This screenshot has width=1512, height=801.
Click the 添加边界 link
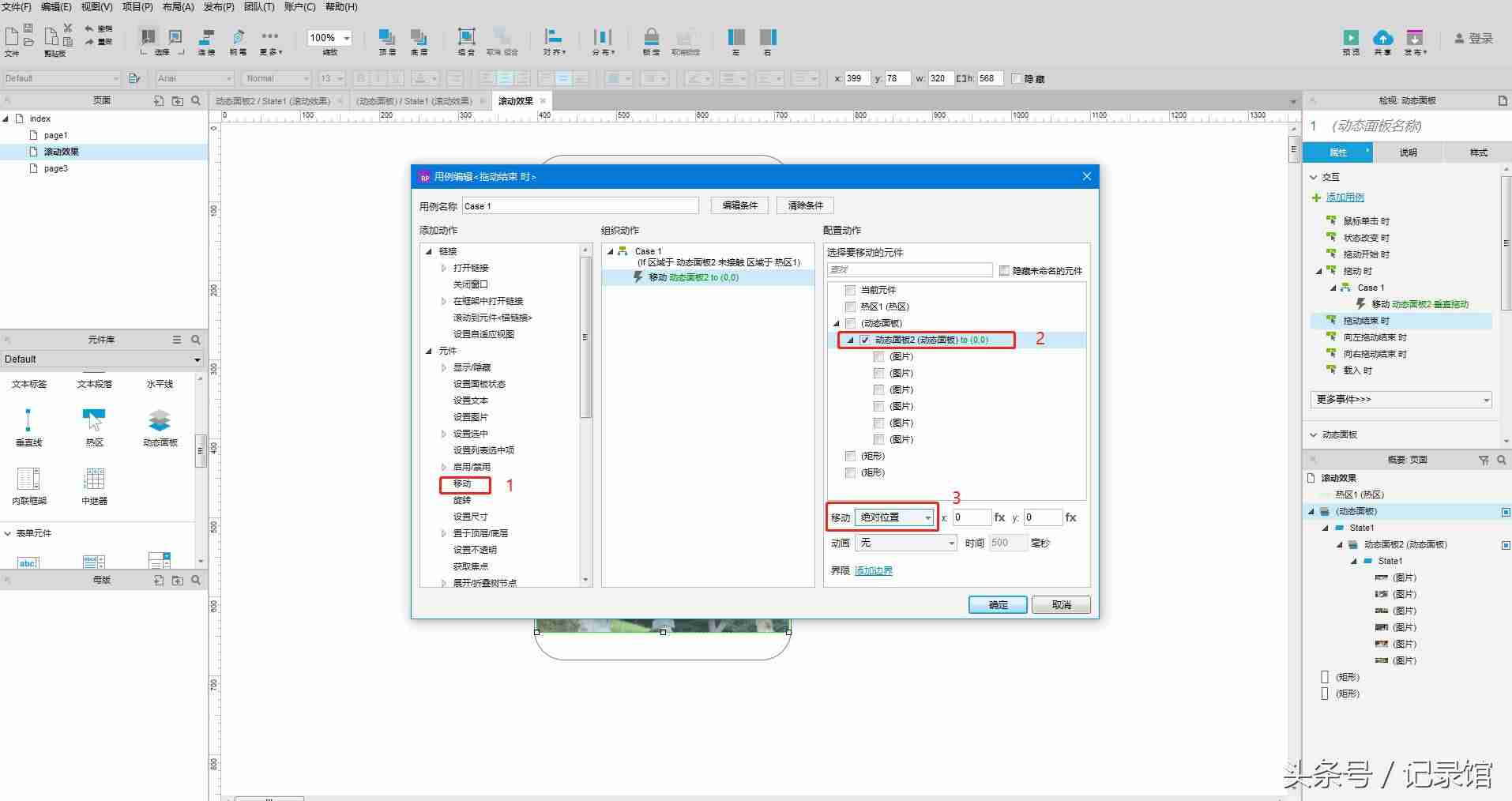click(873, 571)
